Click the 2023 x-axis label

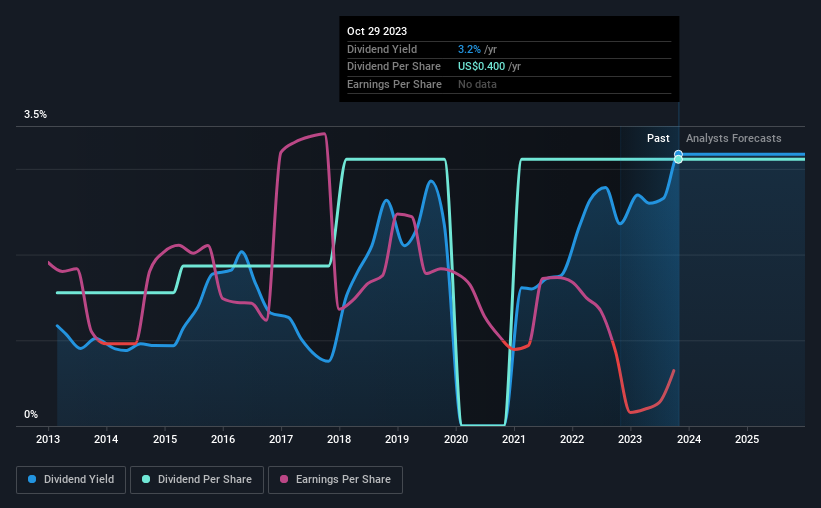[630, 439]
